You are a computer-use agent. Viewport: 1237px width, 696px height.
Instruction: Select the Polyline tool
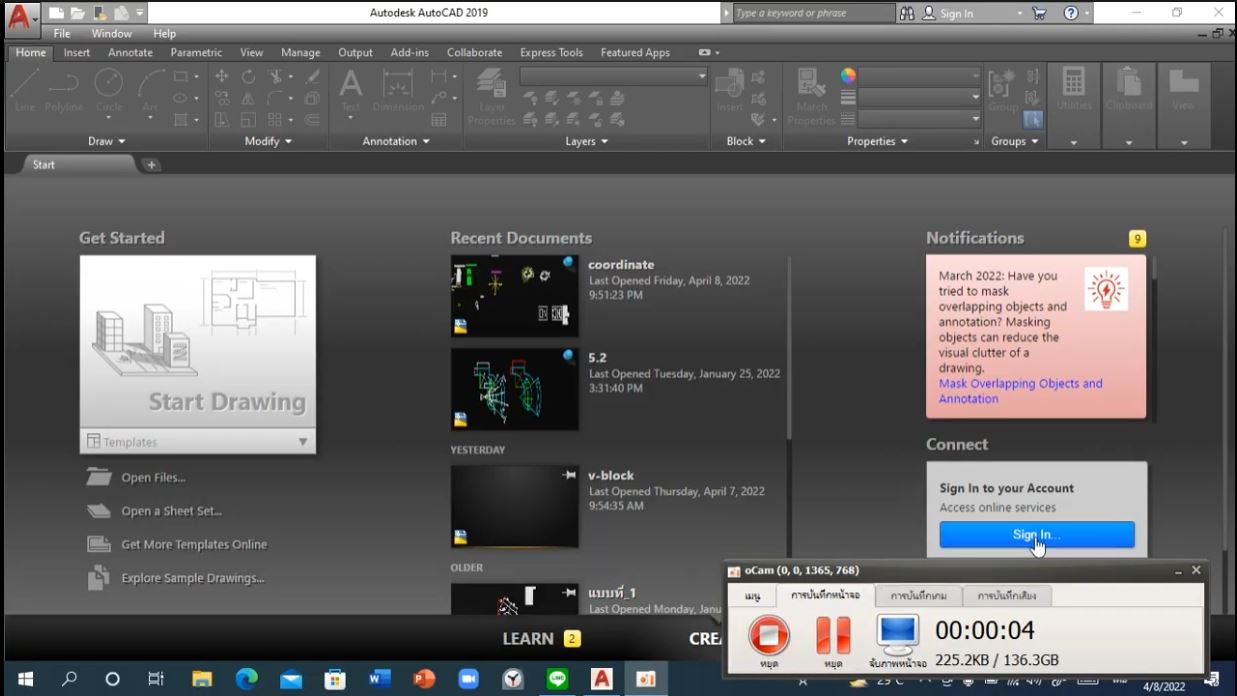click(x=65, y=91)
